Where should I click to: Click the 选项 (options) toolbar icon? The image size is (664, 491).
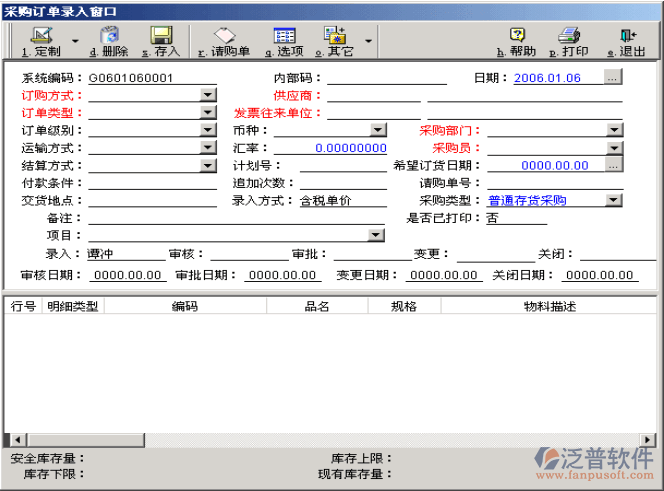pyautogui.click(x=283, y=41)
